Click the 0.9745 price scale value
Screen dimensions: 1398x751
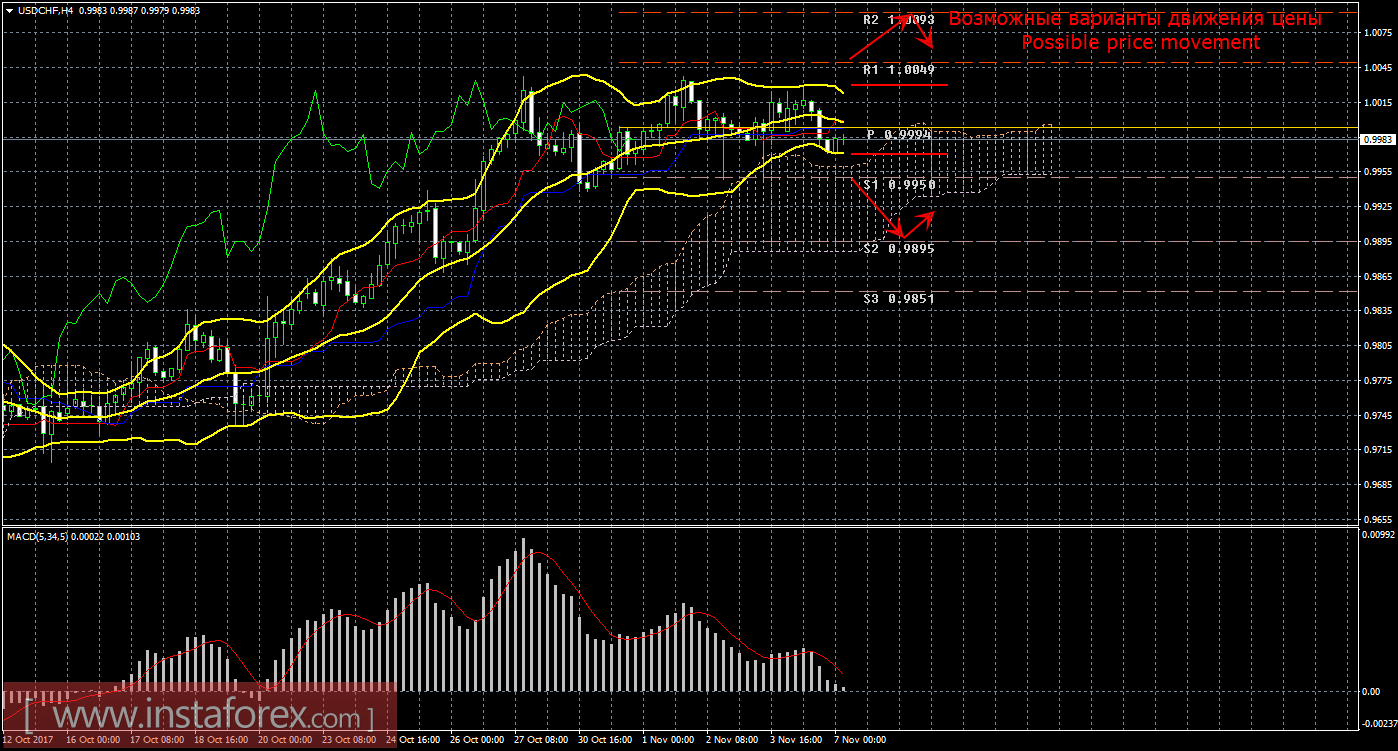[x=1377, y=416]
